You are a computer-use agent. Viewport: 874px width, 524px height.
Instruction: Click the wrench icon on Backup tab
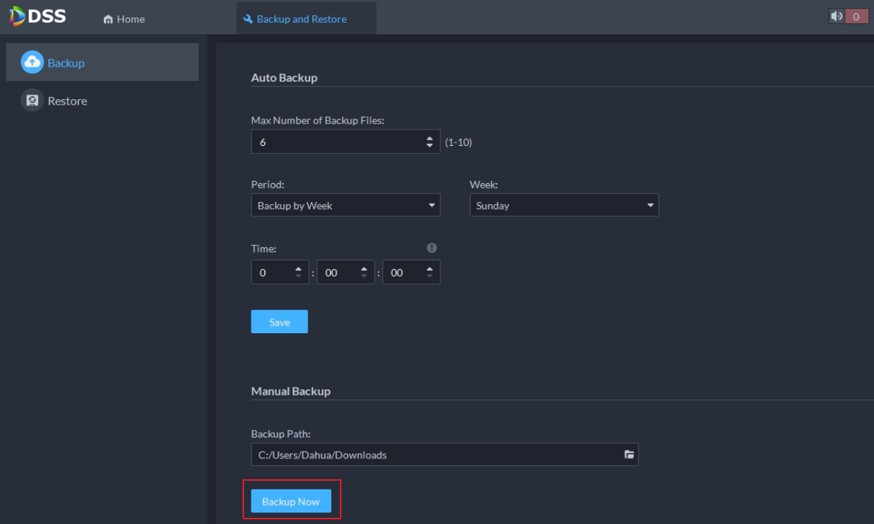(248, 19)
